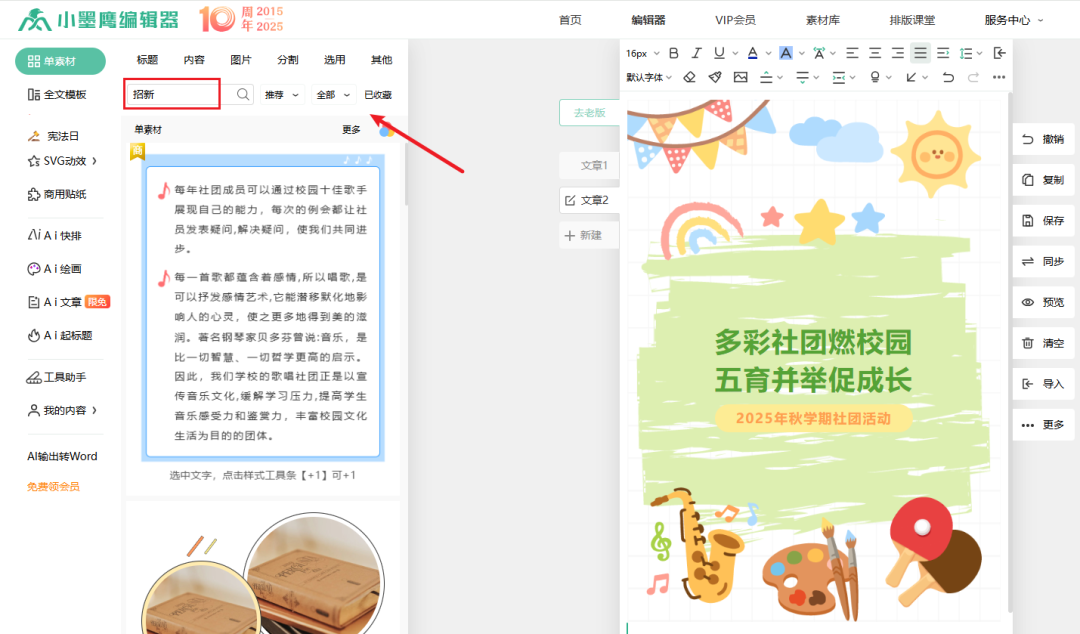Enable italic text style
Image resolution: width=1080 pixels, height=634 pixels.
pyautogui.click(x=696, y=53)
